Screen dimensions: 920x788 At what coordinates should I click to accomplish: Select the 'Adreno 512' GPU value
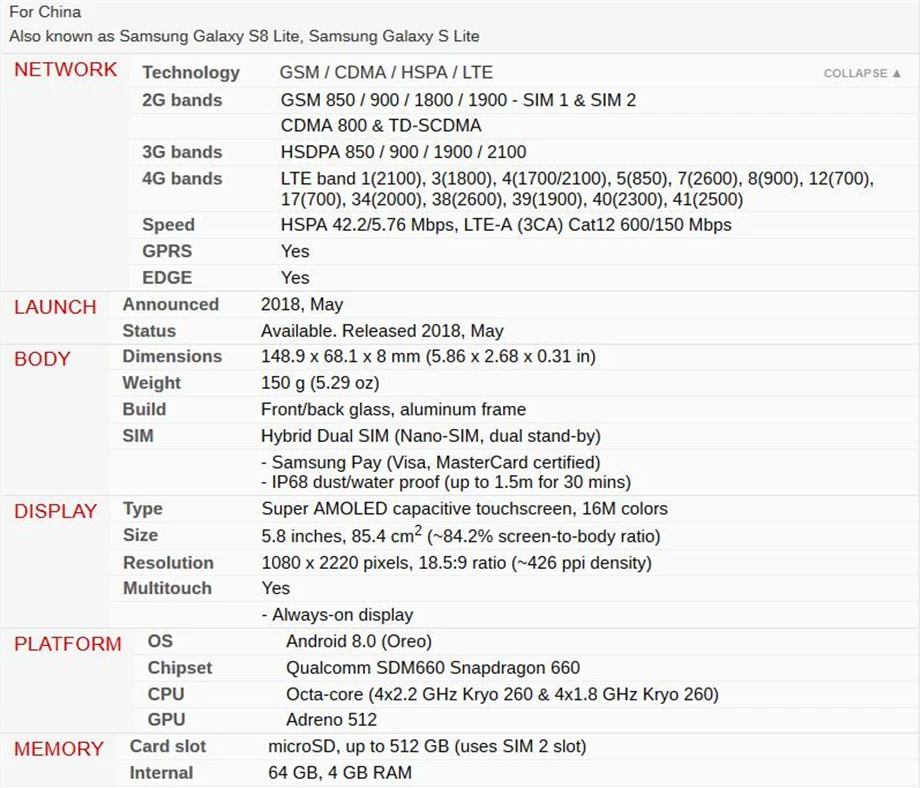point(331,720)
